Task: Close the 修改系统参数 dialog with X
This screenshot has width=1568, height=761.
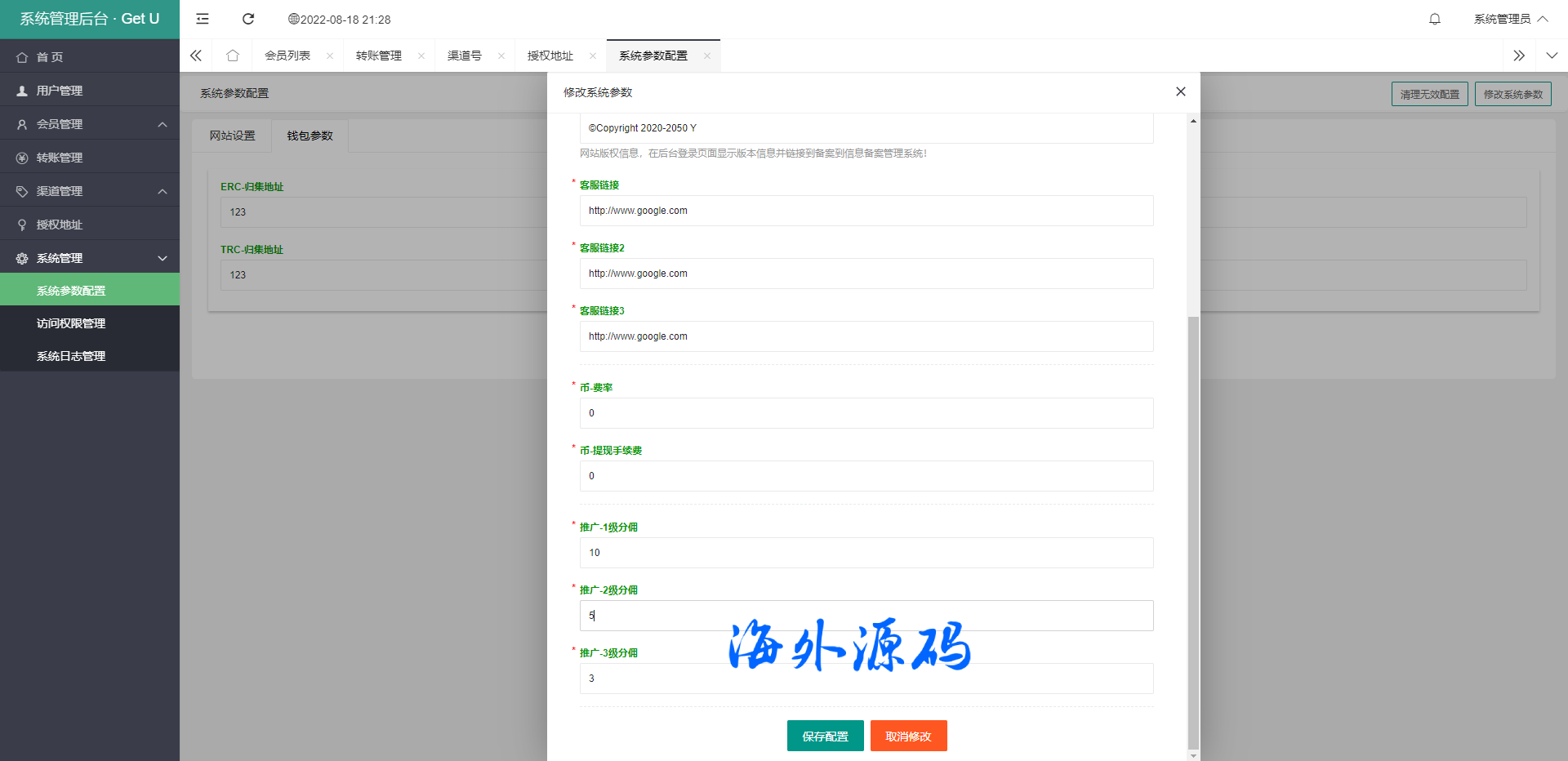Action: (1180, 91)
